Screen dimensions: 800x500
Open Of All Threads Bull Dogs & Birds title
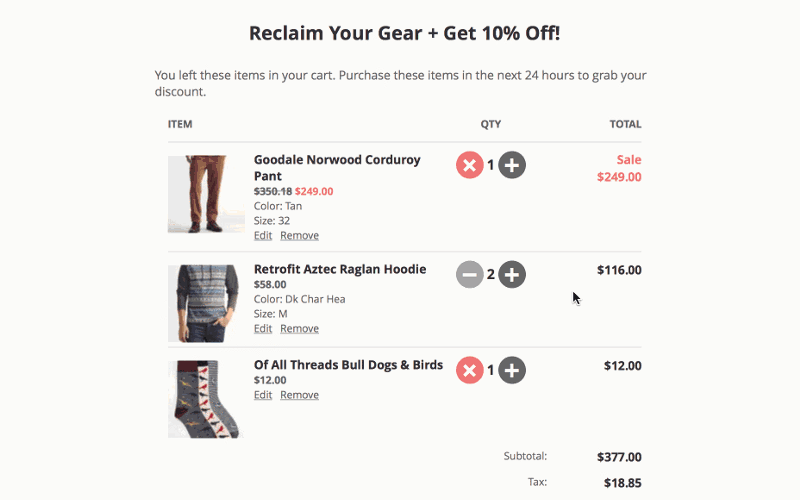348,365
